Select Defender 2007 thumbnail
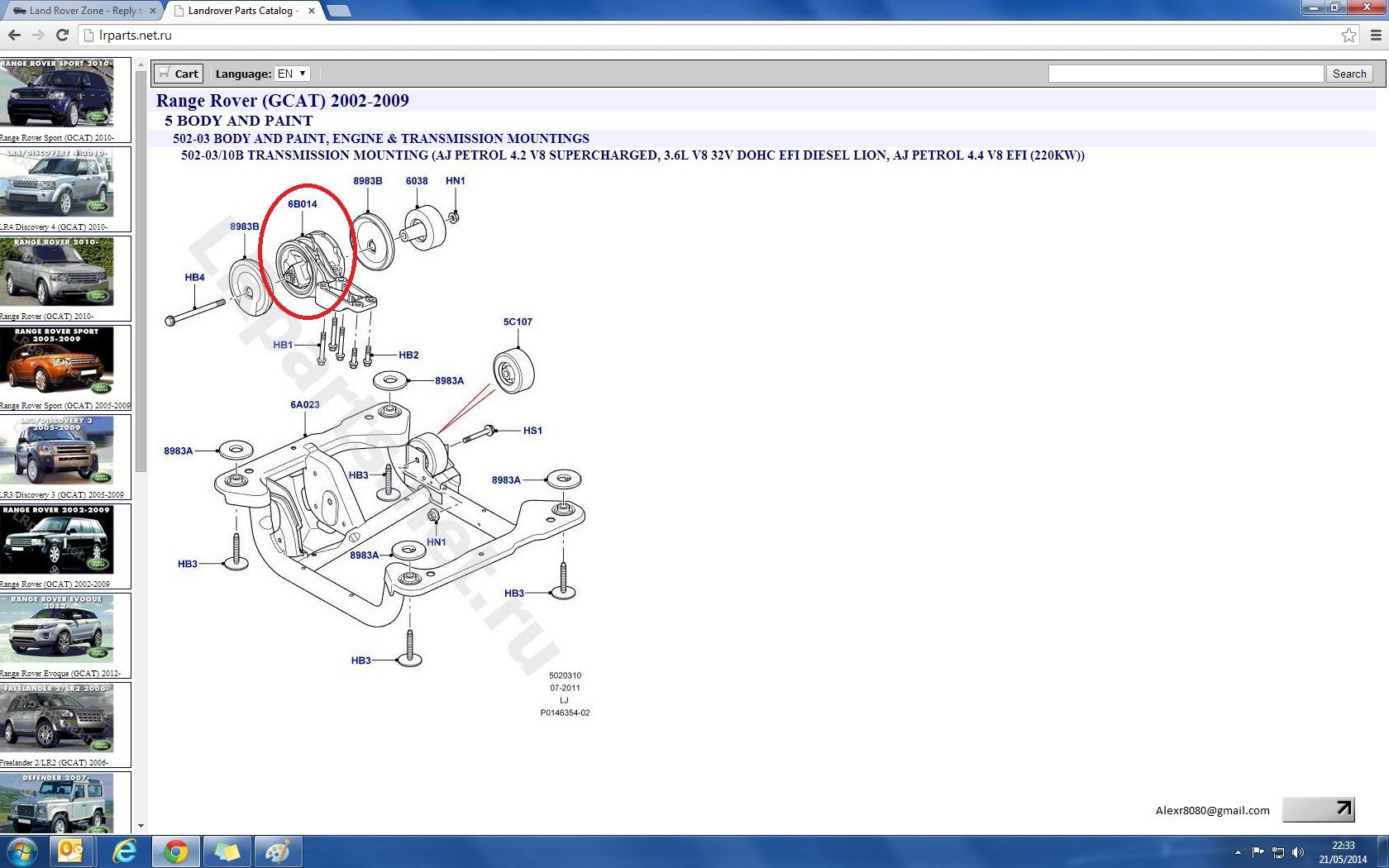1389x868 pixels. [58, 804]
